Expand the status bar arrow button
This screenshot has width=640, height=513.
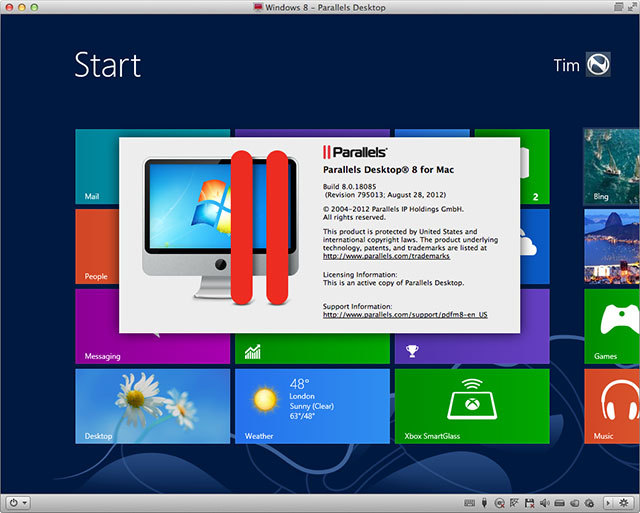(x=609, y=503)
